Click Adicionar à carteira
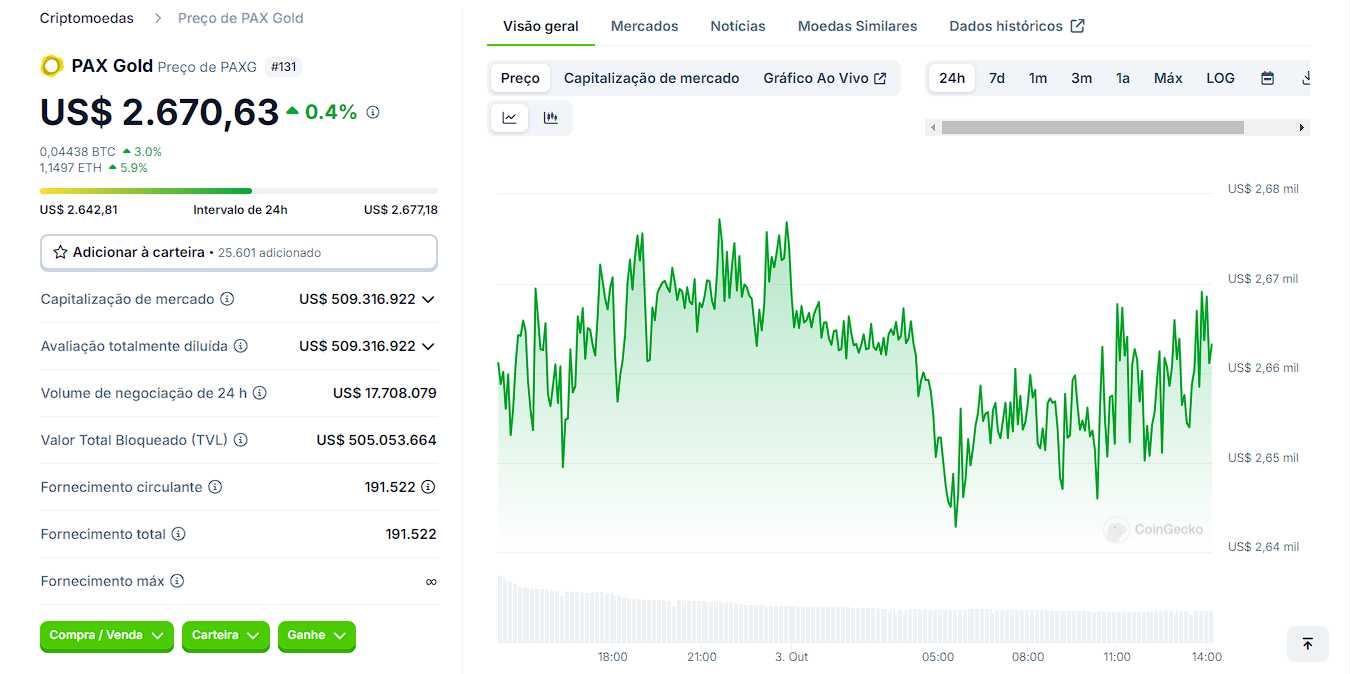The width and height of the screenshot is (1350, 674). pos(238,252)
